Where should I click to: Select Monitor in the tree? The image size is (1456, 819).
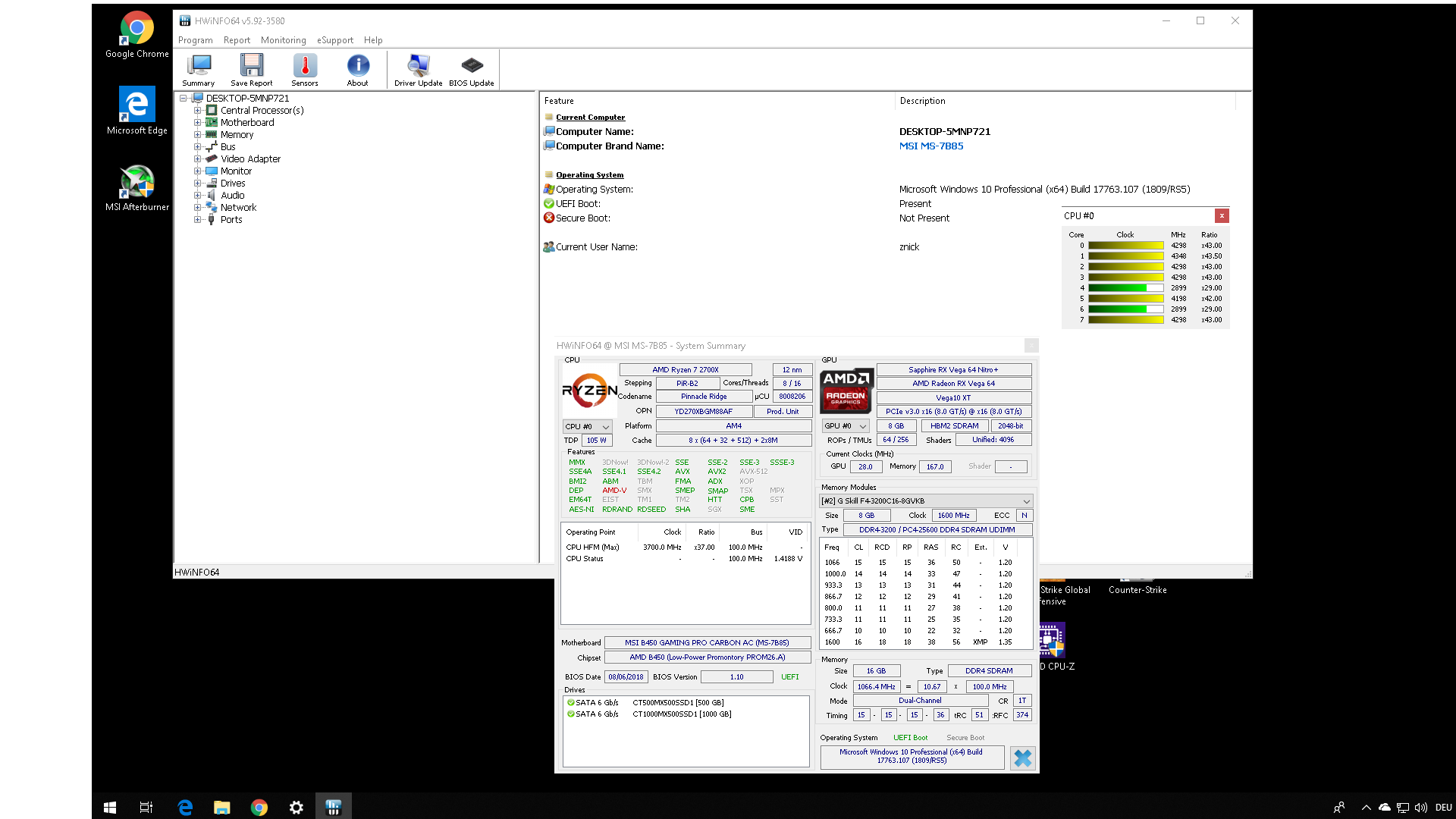coord(236,171)
